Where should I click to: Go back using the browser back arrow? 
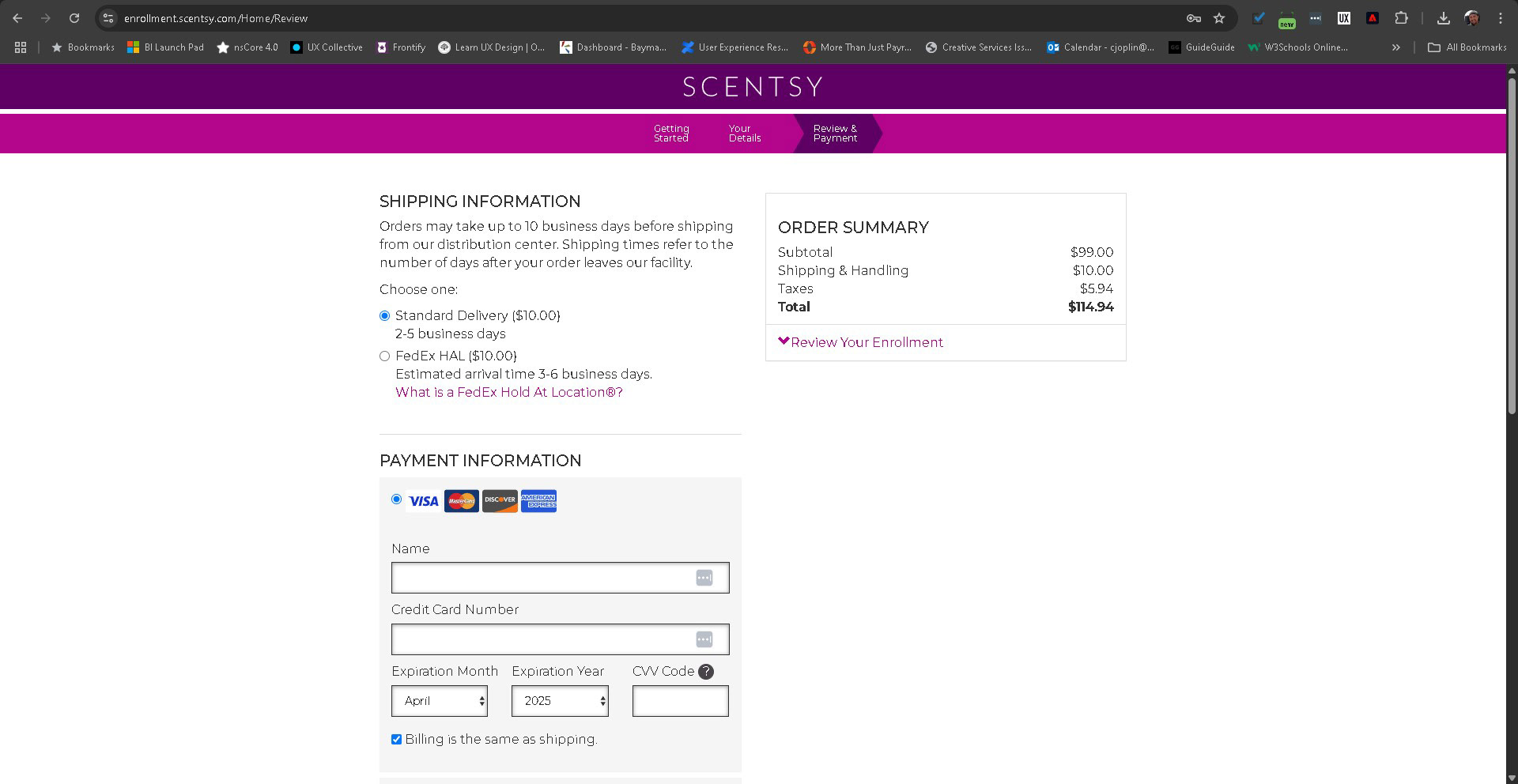click(x=17, y=18)
